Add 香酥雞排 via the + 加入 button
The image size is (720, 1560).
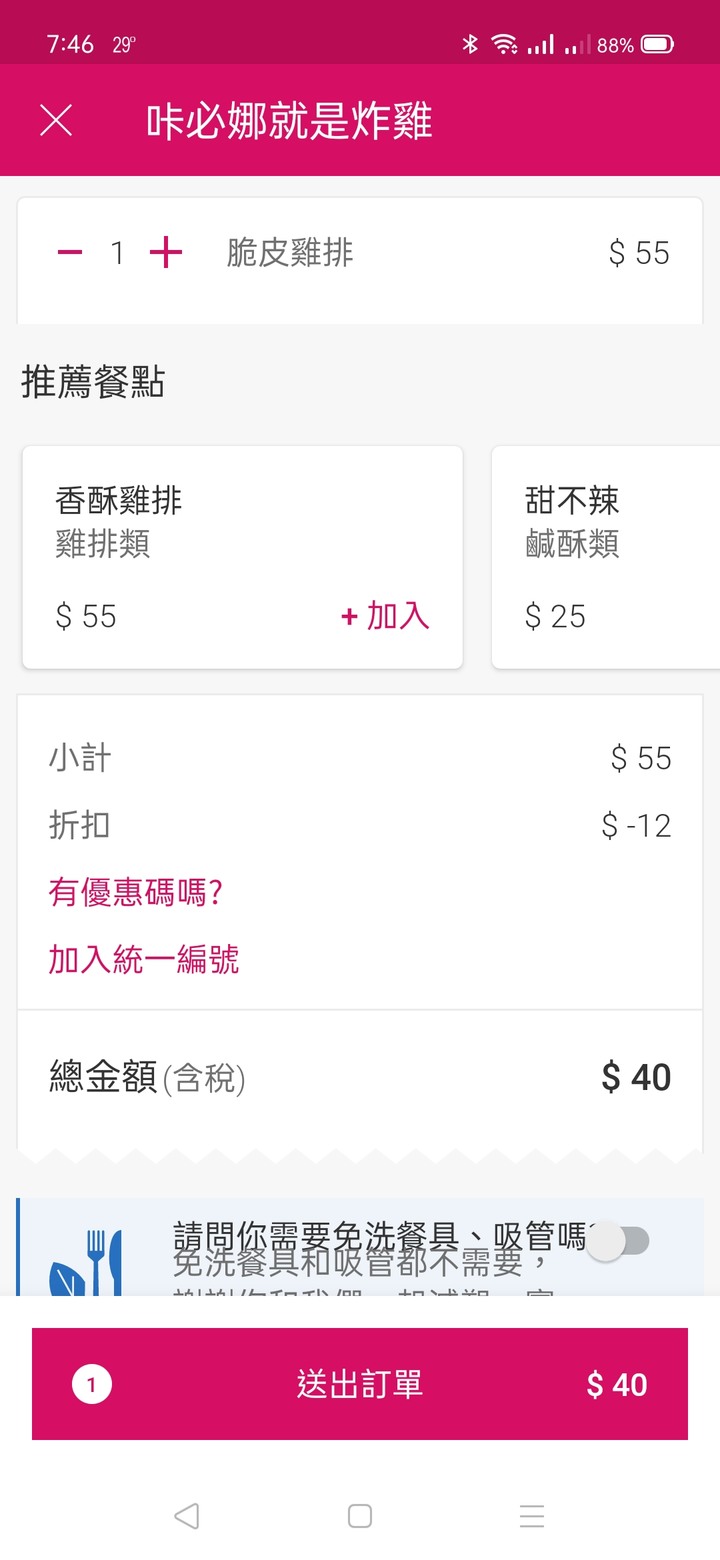[x=385, y=616]
